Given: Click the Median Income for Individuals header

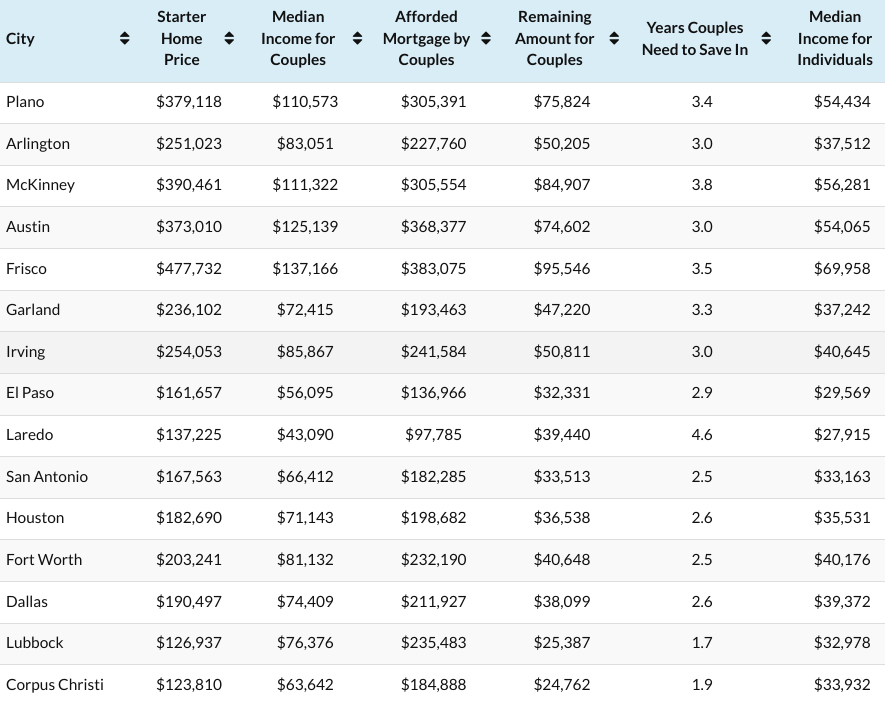Looking at the screenshot, I should [x=834, y=39].
